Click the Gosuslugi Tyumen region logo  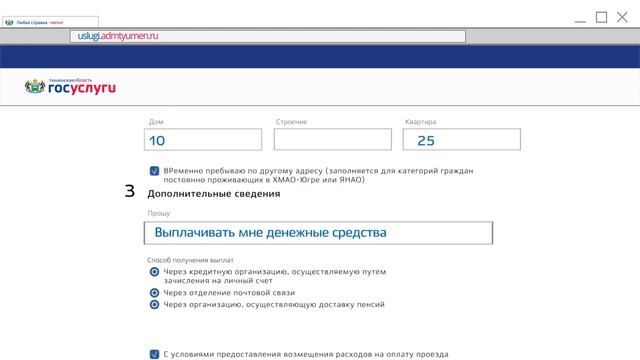click(70, 87)
